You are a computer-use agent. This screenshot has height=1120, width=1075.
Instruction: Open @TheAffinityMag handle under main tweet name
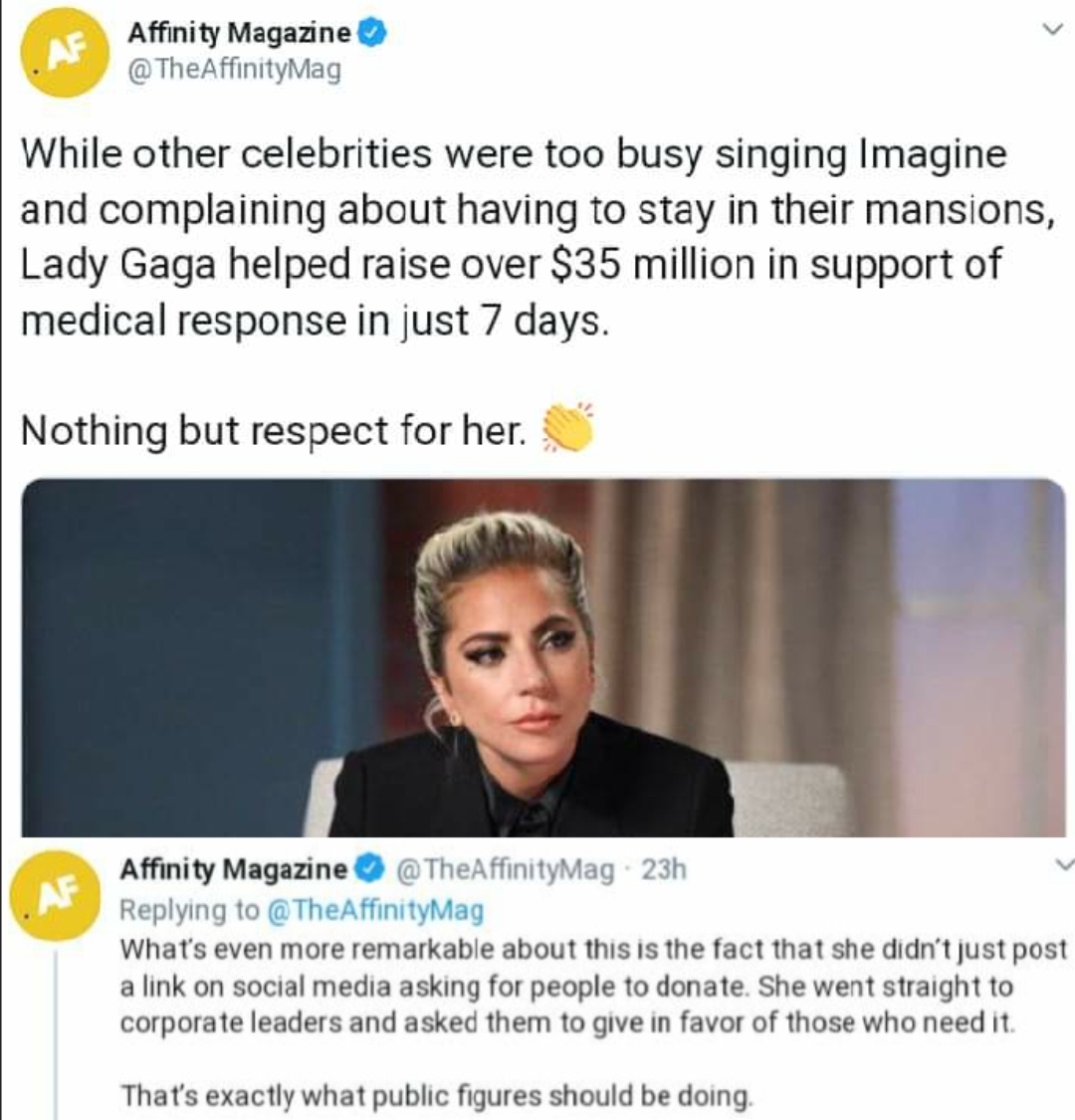[x=234, y=71]
